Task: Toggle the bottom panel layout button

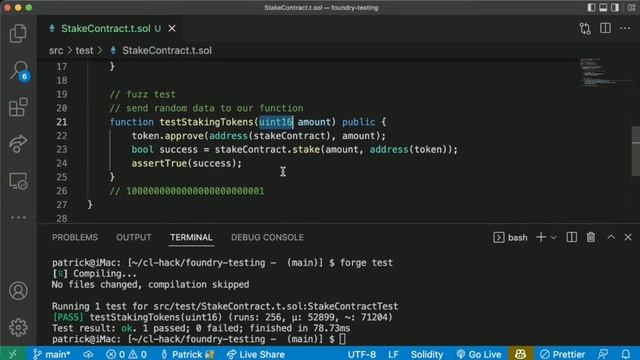Action: (603, 8)
